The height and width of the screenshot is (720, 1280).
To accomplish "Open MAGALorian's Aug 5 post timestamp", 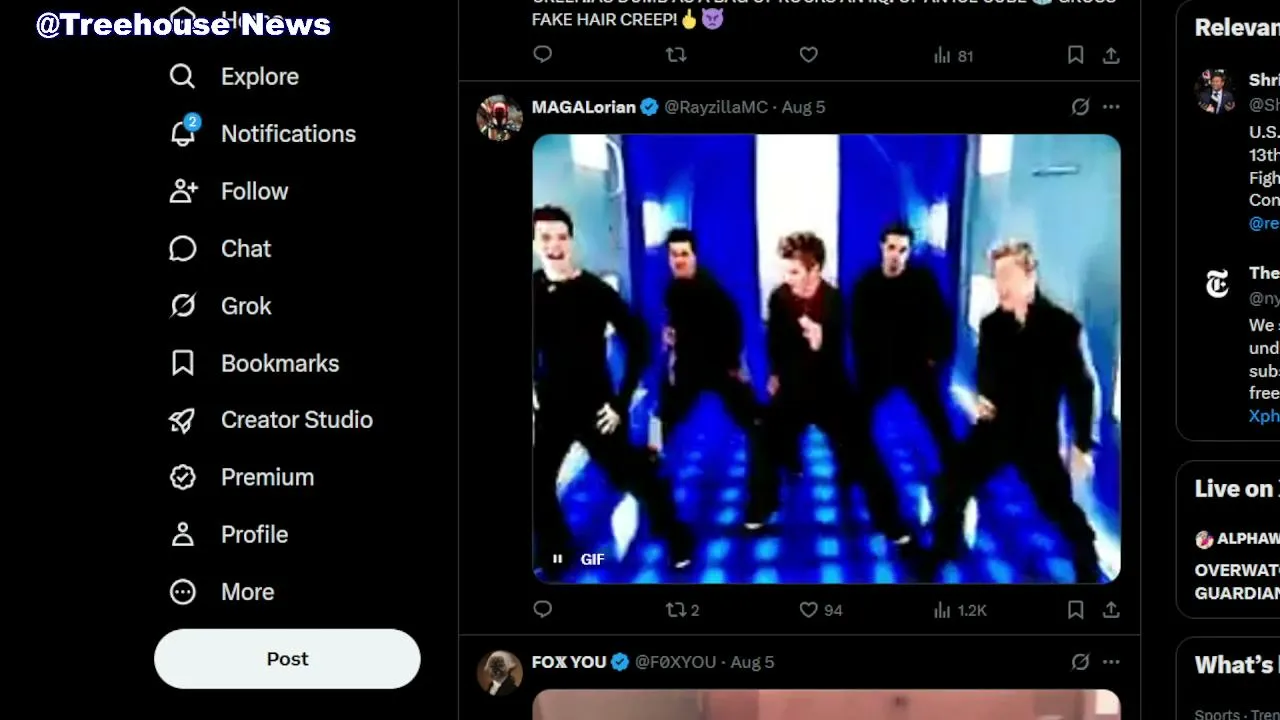I will (803, 107).
